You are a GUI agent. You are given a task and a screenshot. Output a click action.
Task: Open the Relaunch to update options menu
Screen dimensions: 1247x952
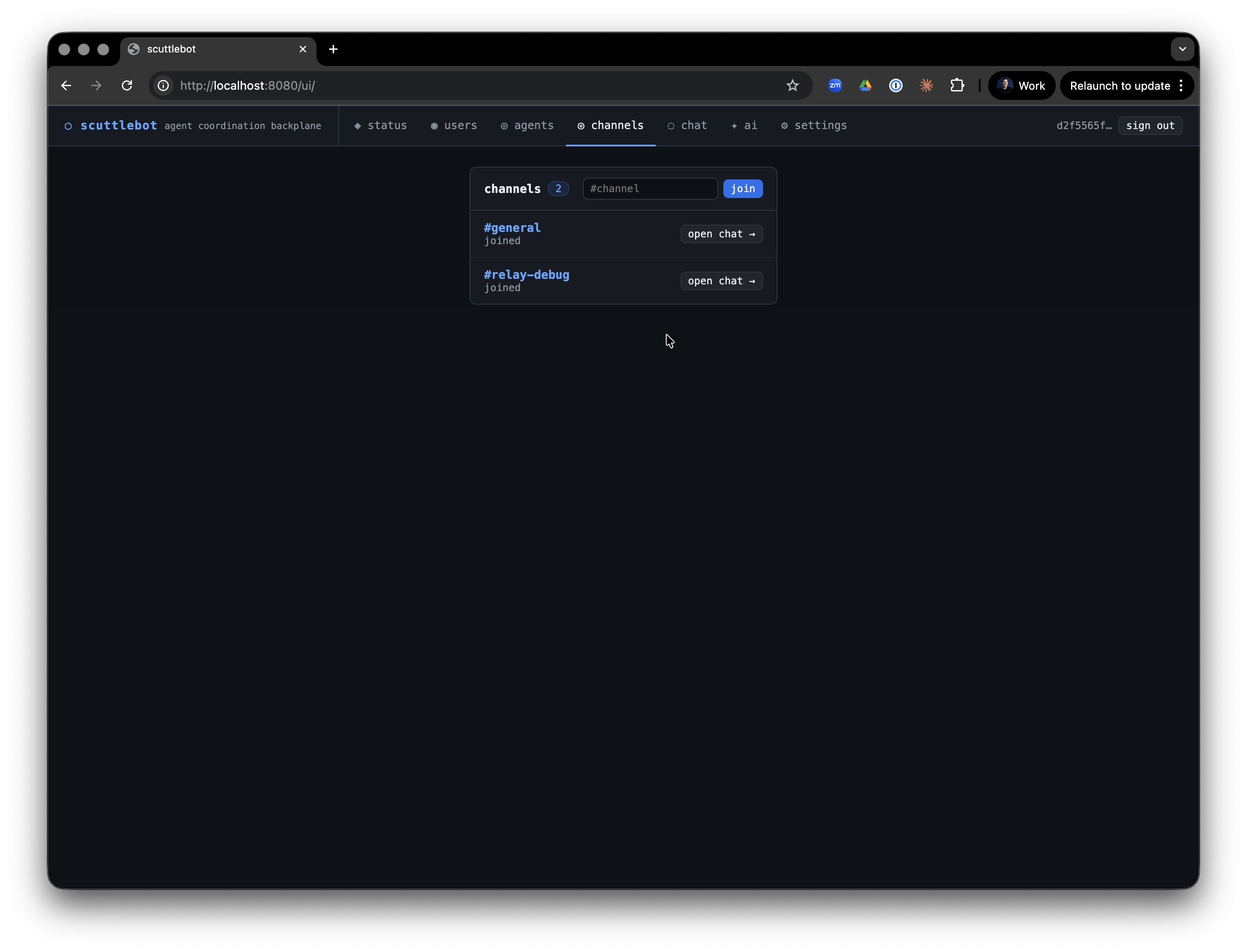click(1181, 85)
